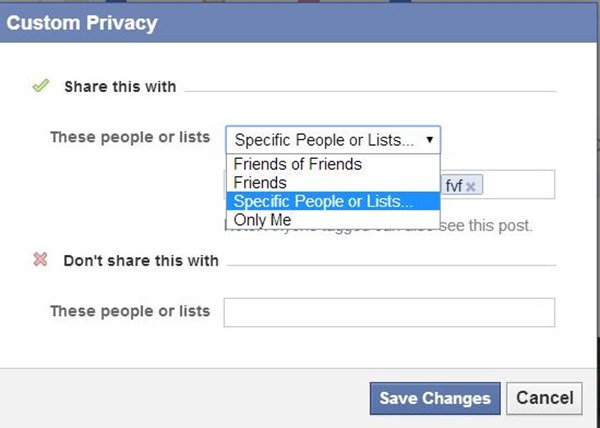The width and height of the screenshot is (600, 428).
Task: Click the fvf tag label
Action: tap(455, 186)
